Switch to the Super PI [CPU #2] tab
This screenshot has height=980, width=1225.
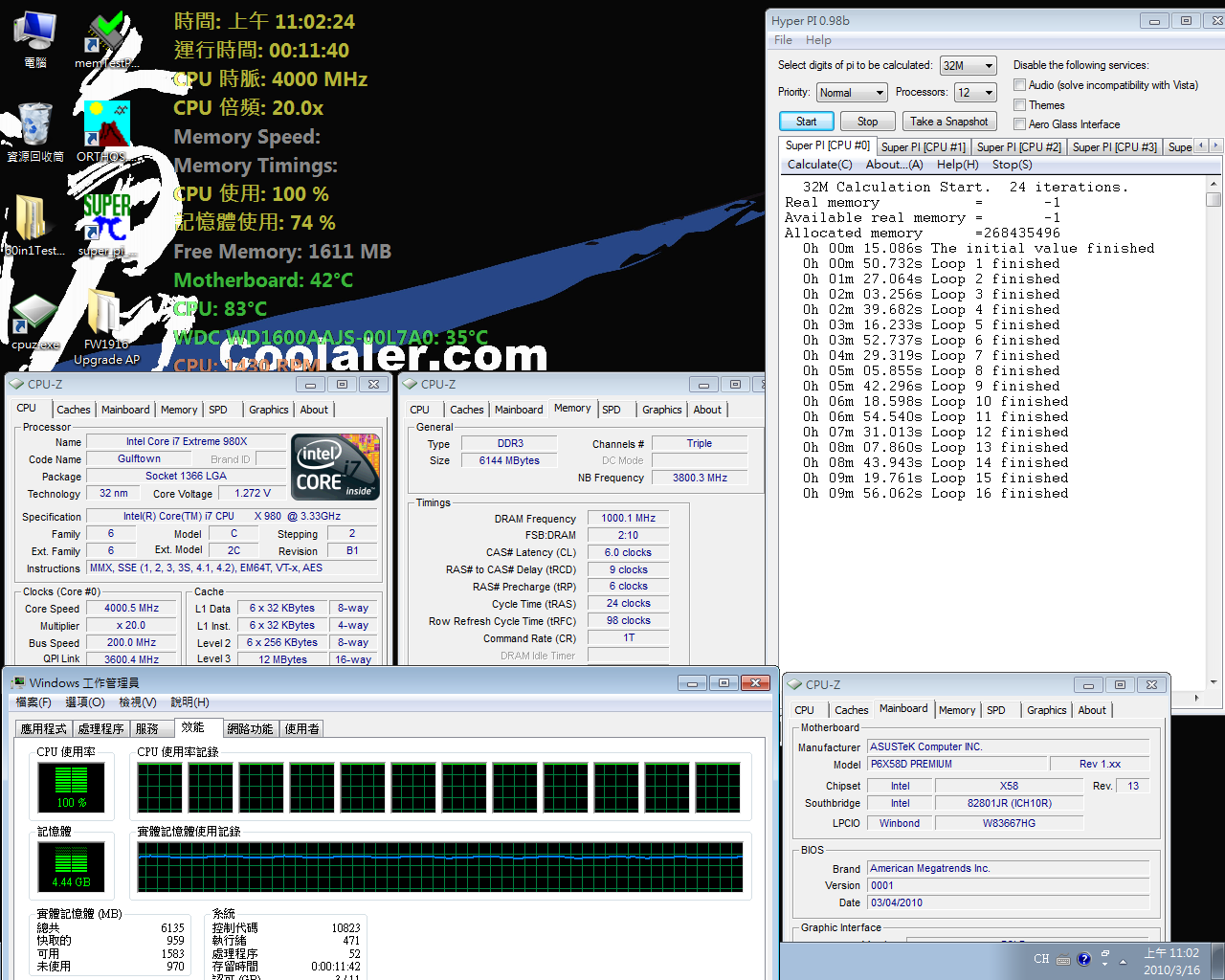[1019, 147]
